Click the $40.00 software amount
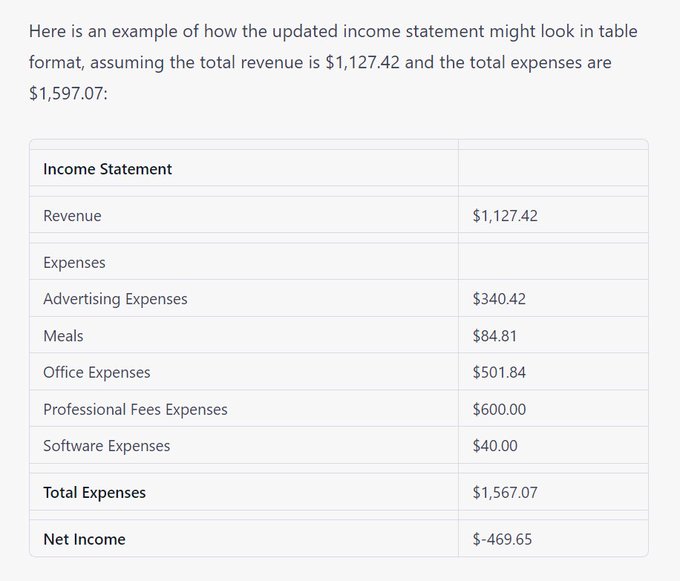This screenshot has width=680, height=581. pyautogui.click(x=495, y=446)
